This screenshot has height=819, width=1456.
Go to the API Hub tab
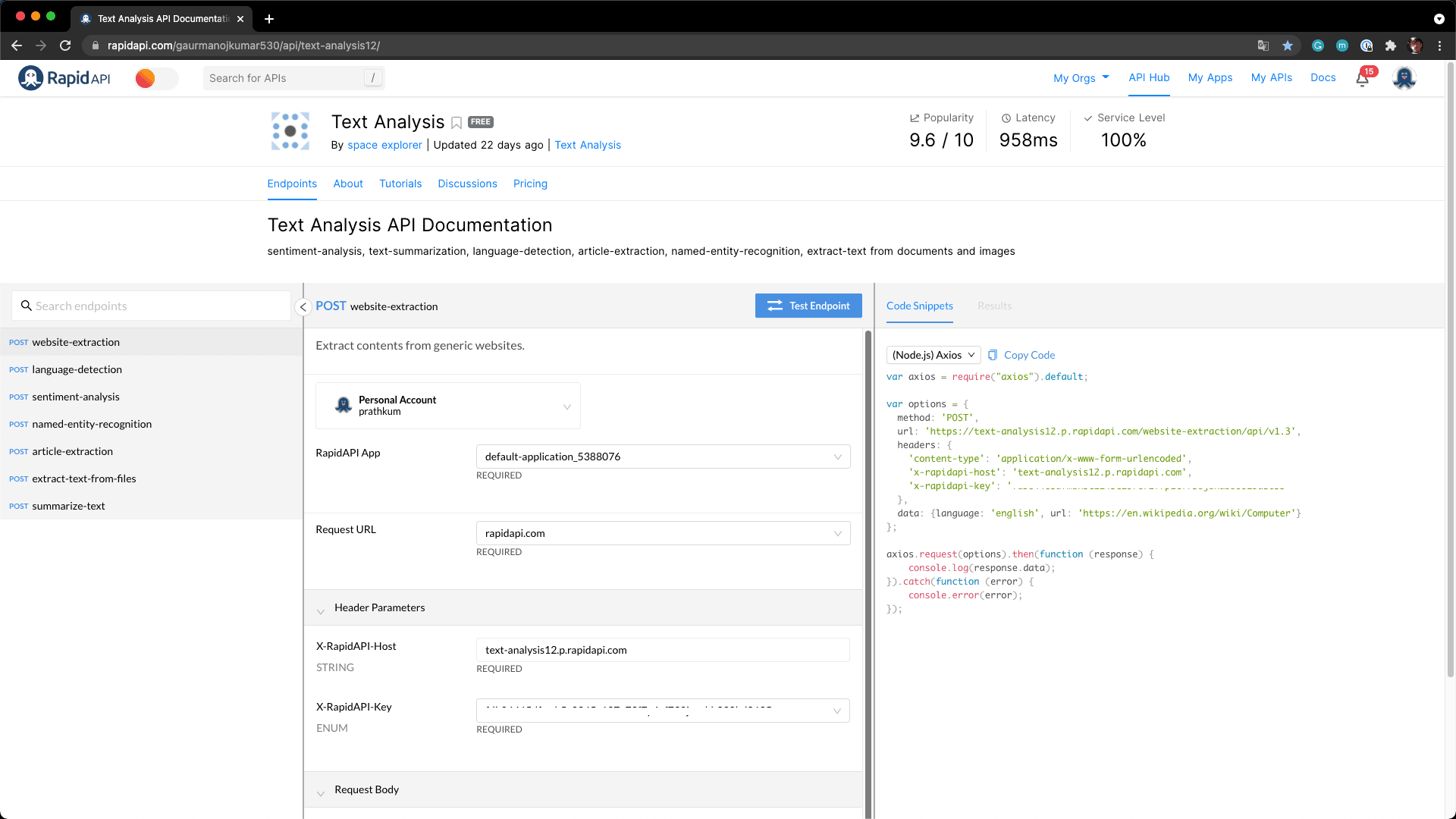(x=1149, y=78)
